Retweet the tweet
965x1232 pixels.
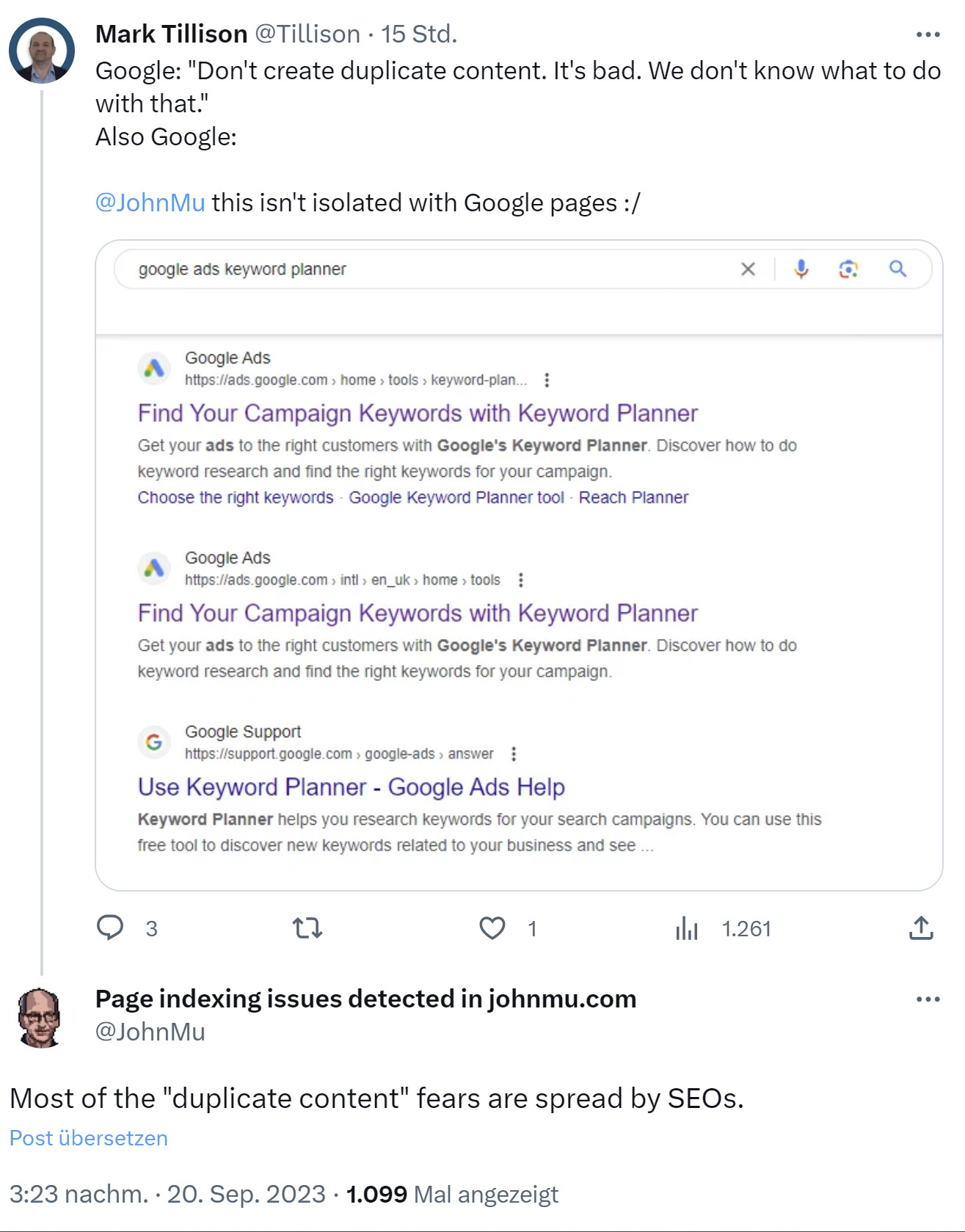click(x=307, y=929)
